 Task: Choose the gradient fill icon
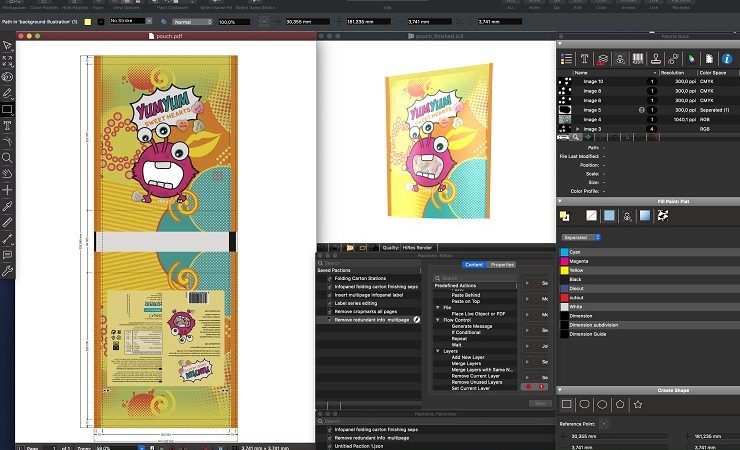(645, 216)
